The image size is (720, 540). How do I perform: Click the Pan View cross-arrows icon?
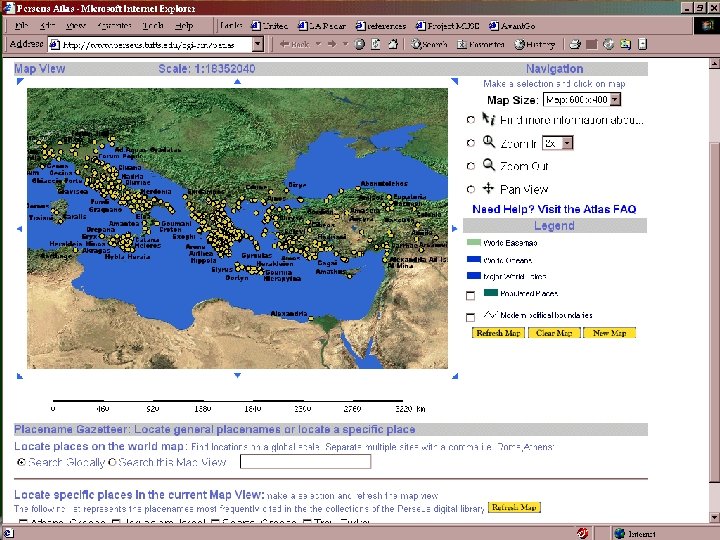click(x=488, y=188)
